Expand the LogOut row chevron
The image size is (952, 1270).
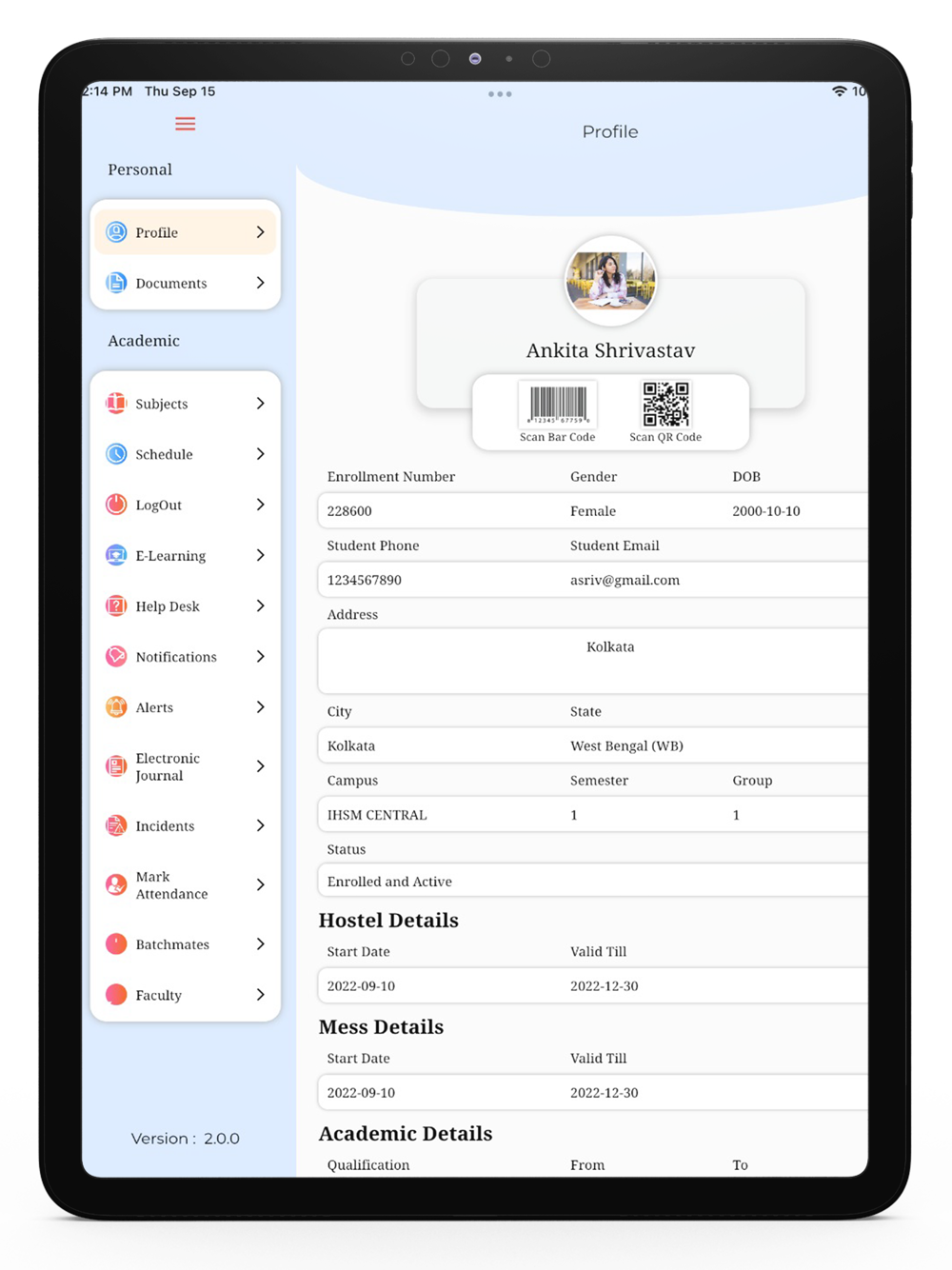pyautogui.click(x=260, y=505)
